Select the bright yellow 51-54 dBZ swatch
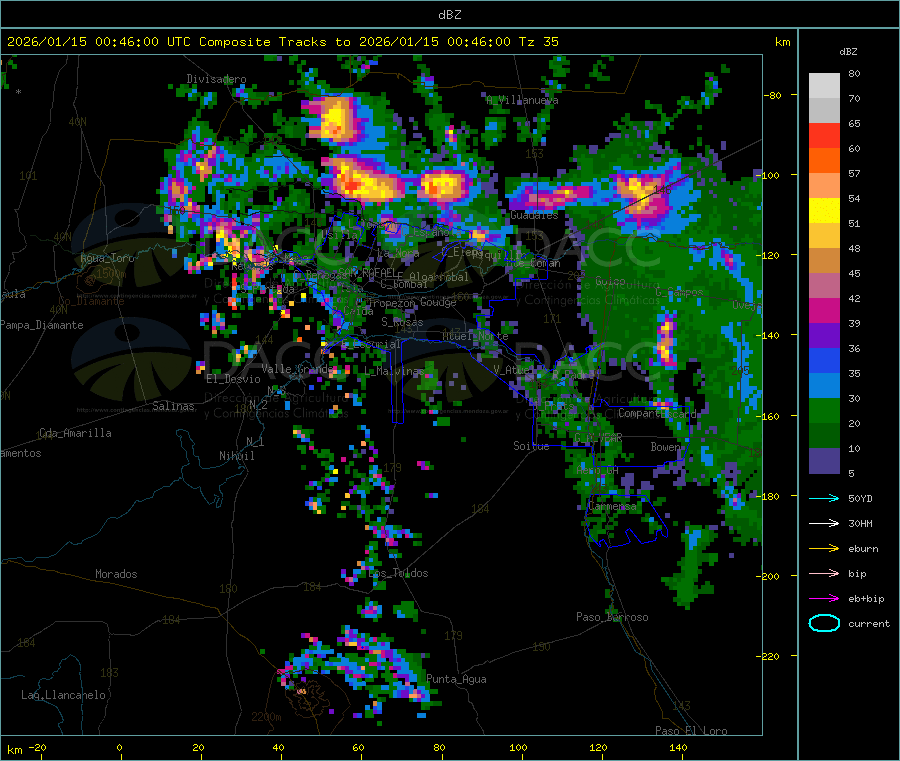 tap(824, 211)
